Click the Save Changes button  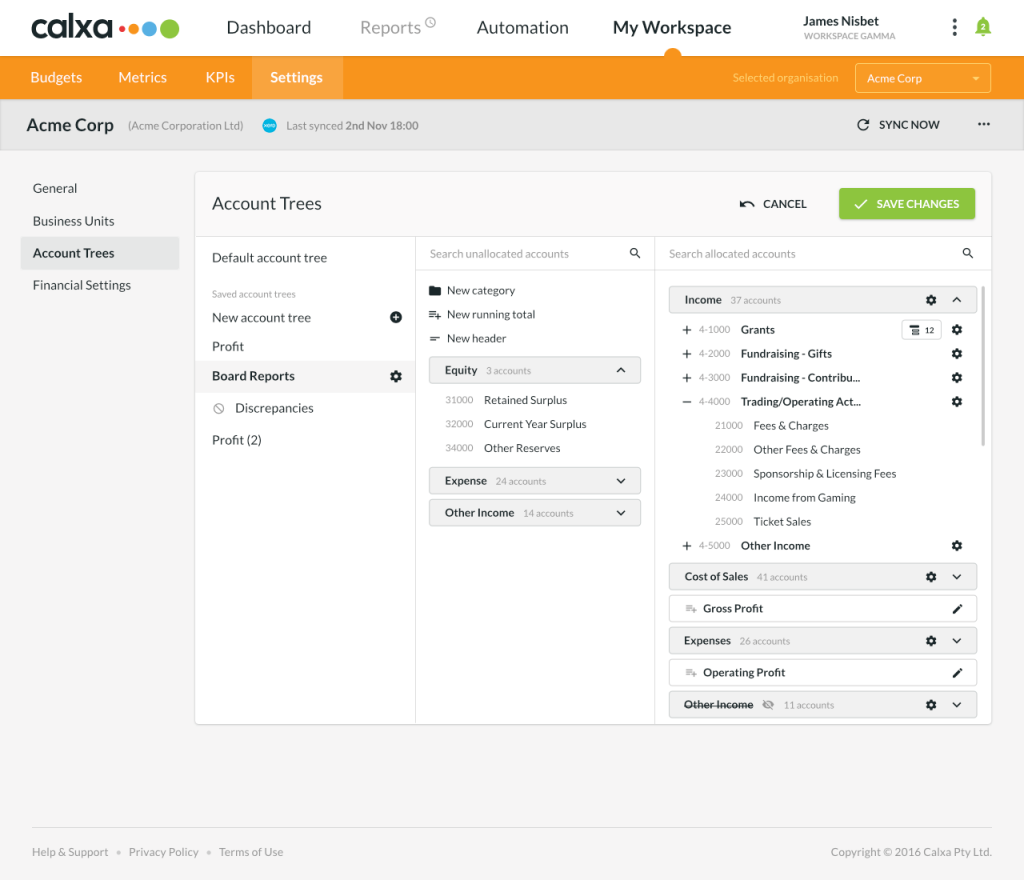coord(906,204)
